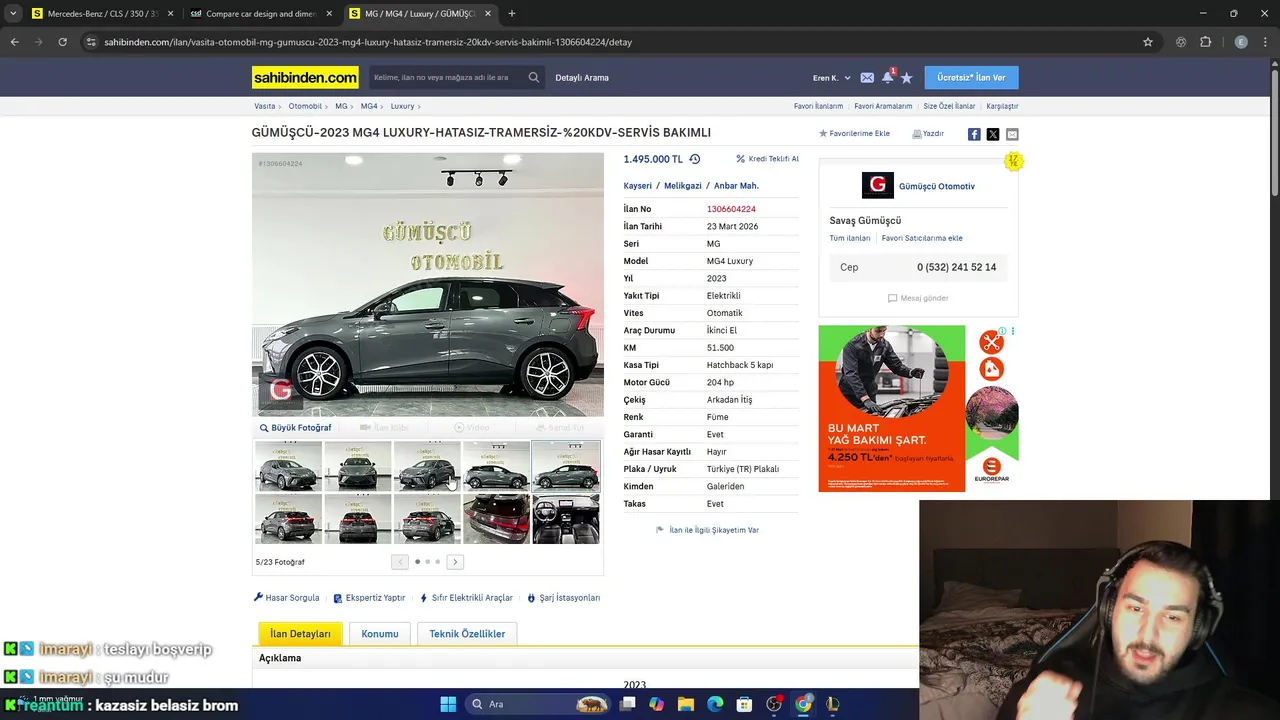Image resolution: width=1280 pixels, height=720 pixels.
Task: Open the Hasar Sorgula link
Action: pos(287,598)
